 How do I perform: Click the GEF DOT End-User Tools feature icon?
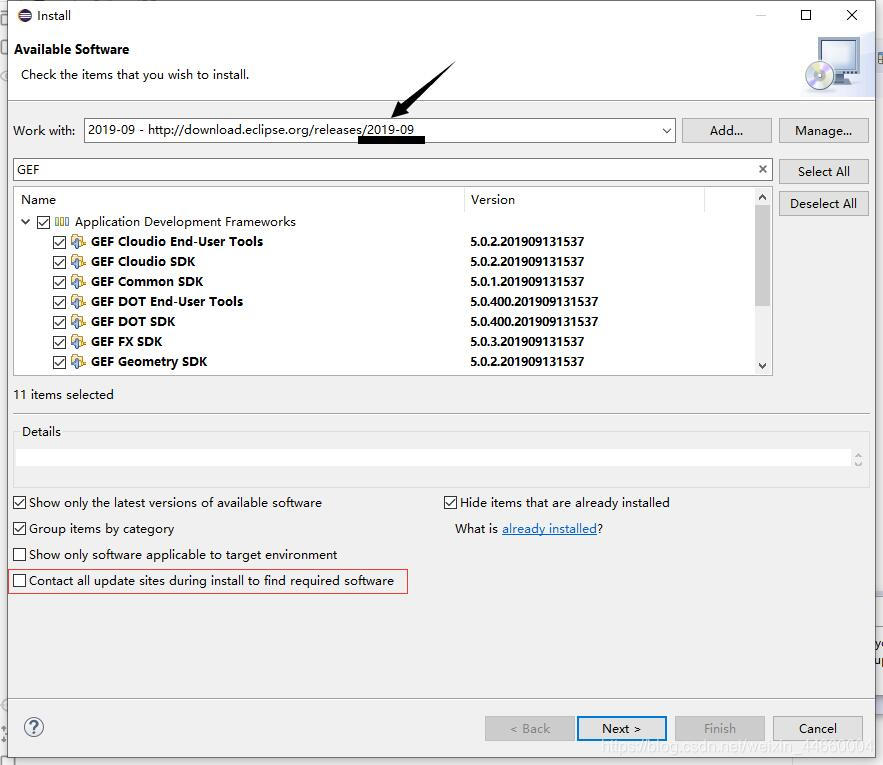tap(78, 301)
